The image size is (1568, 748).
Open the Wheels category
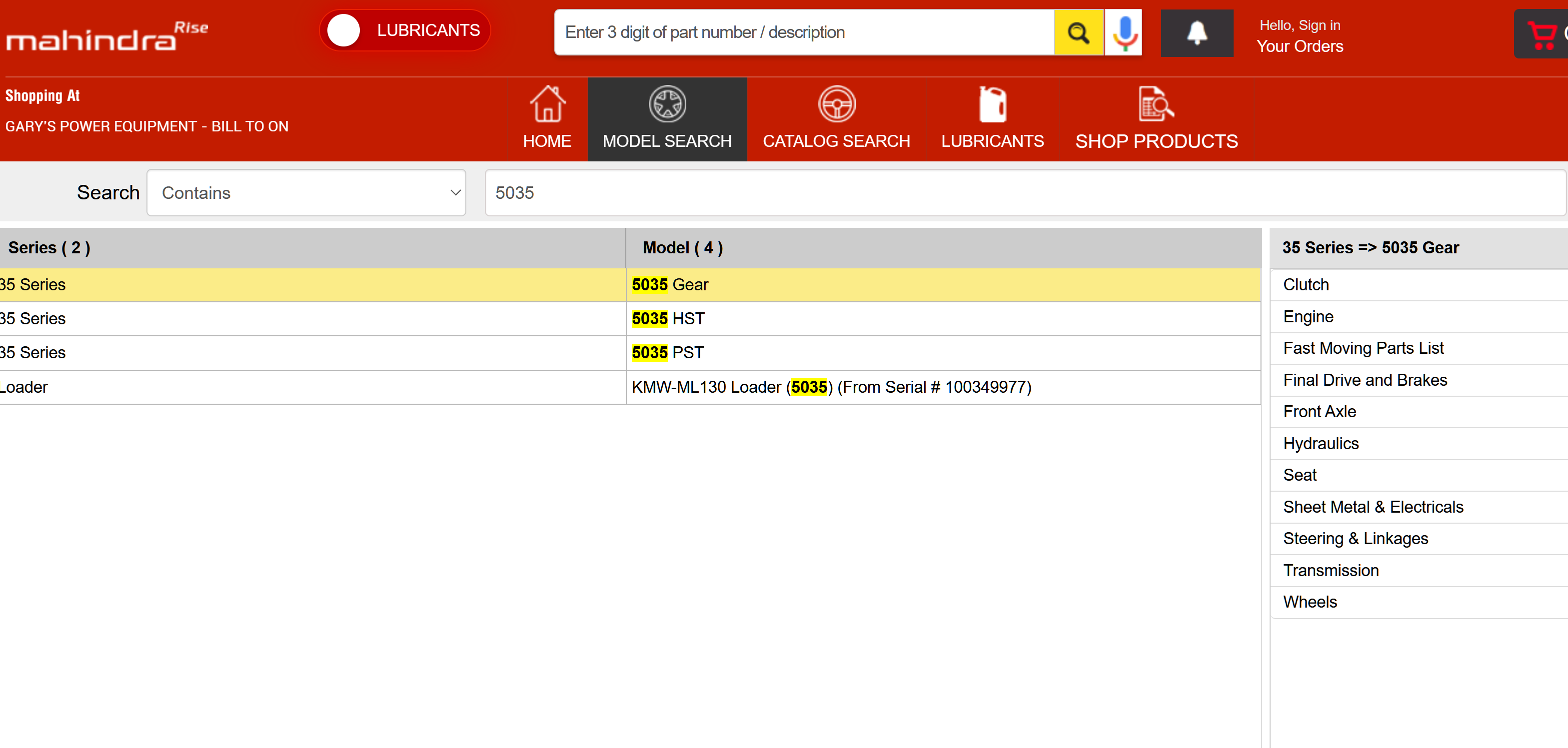pyautogui.click(x=1419, y=602)
